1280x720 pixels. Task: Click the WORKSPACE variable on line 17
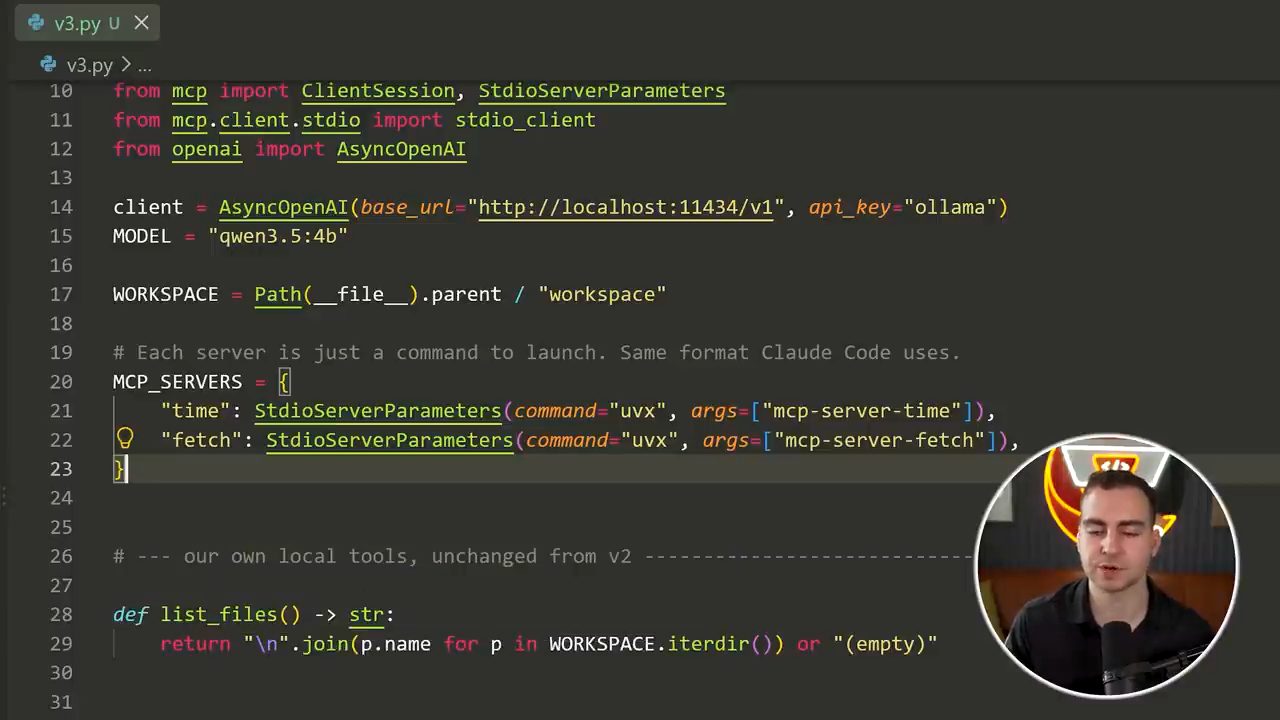165,294
